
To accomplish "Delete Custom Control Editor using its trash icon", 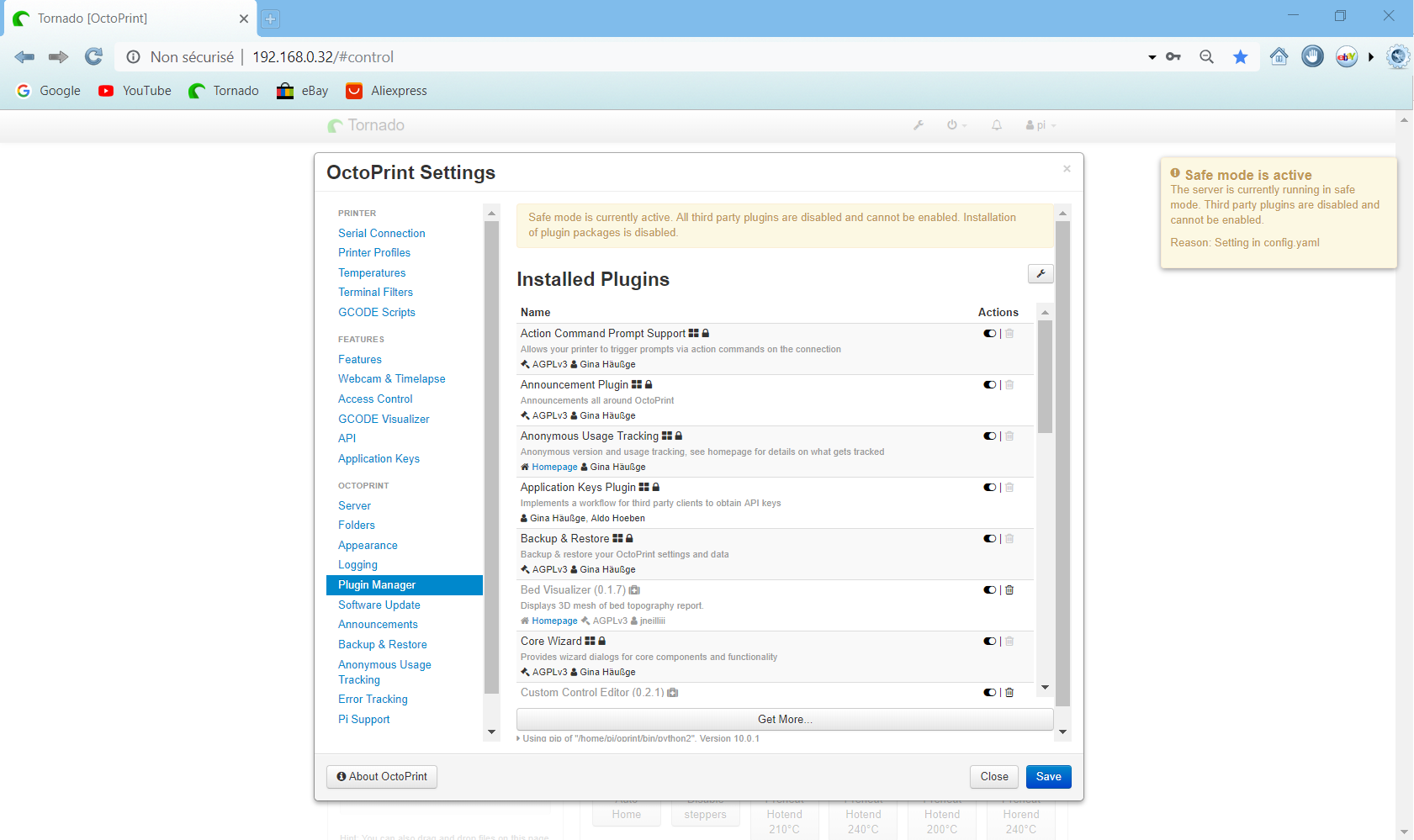I will 1009,692.
